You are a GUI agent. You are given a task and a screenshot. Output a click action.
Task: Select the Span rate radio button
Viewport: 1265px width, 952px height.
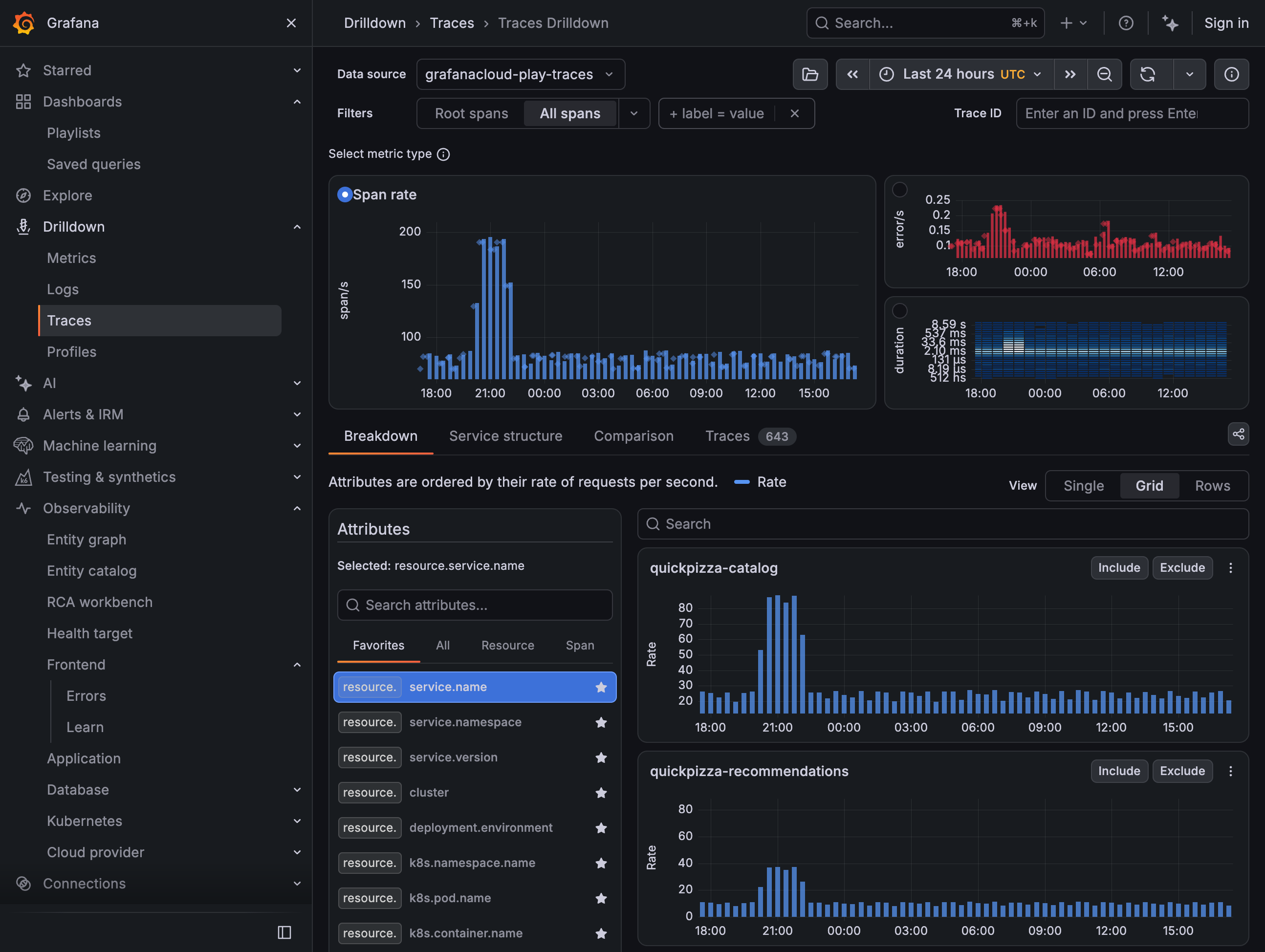click(345, 195)
